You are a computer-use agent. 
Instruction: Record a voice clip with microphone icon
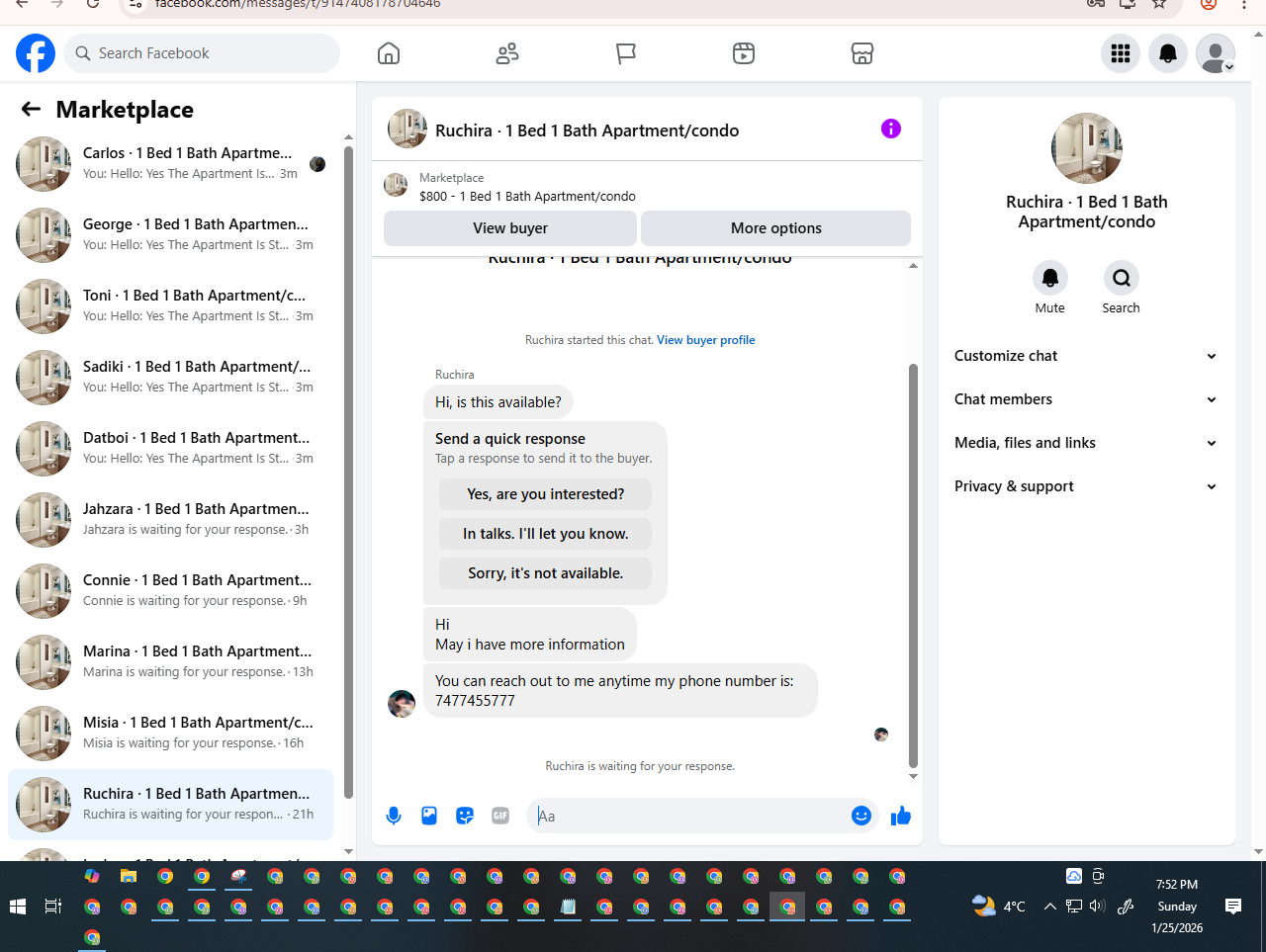pyautogui.click(x=394, y=816)
